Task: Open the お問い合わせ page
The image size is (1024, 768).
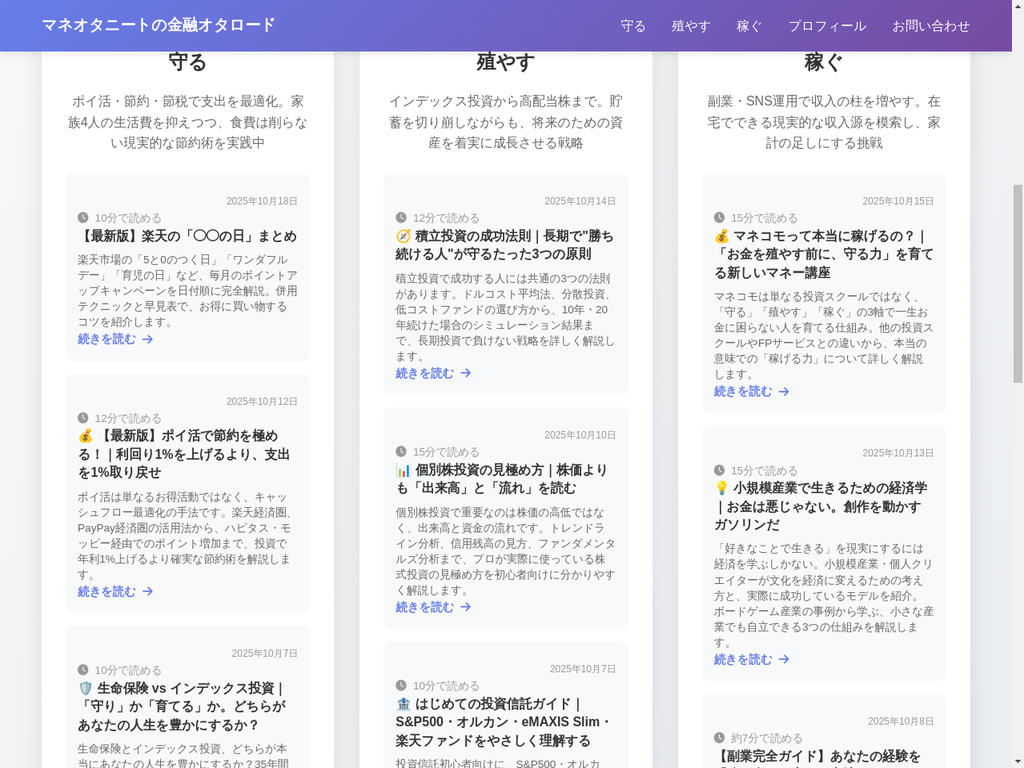Action: tap(930, 26)
